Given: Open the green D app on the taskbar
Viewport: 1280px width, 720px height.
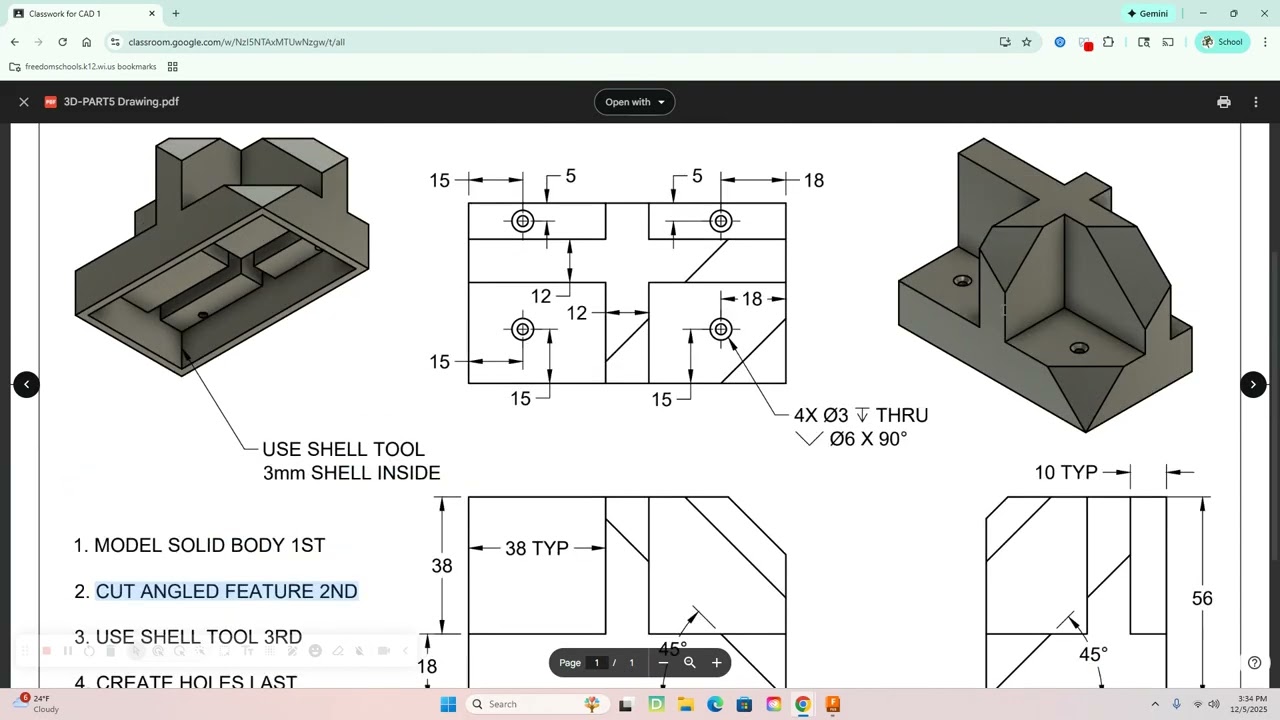Looking at the screenshot, I should (656, 704).
